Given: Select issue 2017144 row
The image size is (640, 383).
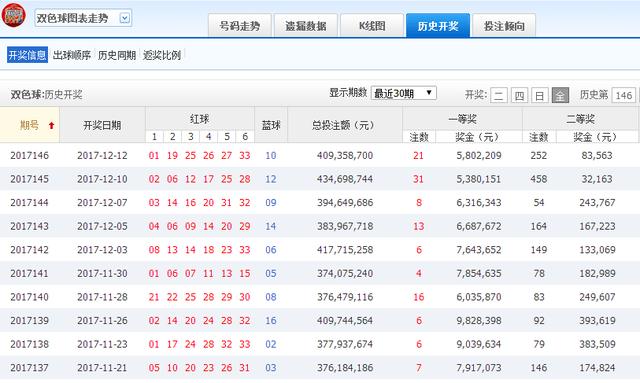Looking at the screenshot, I should 320,203.
